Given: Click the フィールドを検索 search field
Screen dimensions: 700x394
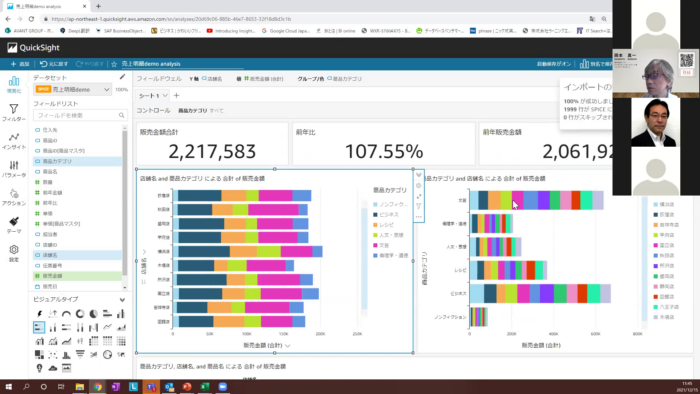Looking at the screenshot, I should (x=81, y=116).
